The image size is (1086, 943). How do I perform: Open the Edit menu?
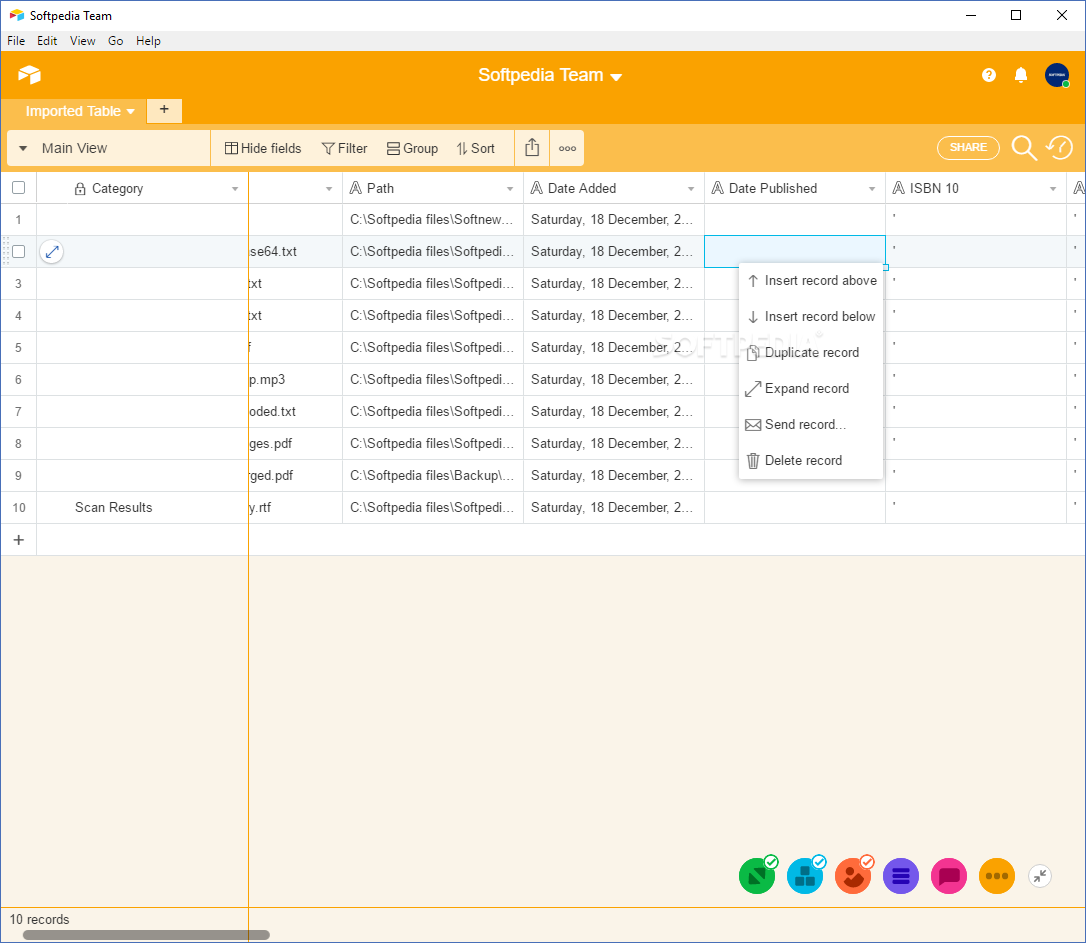[47, 41]
